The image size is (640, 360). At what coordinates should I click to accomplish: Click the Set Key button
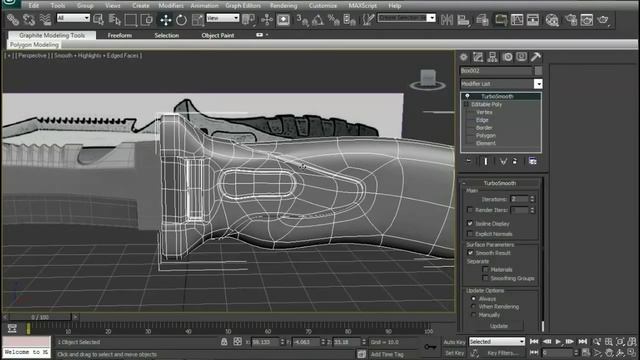(x=454, y=353)
